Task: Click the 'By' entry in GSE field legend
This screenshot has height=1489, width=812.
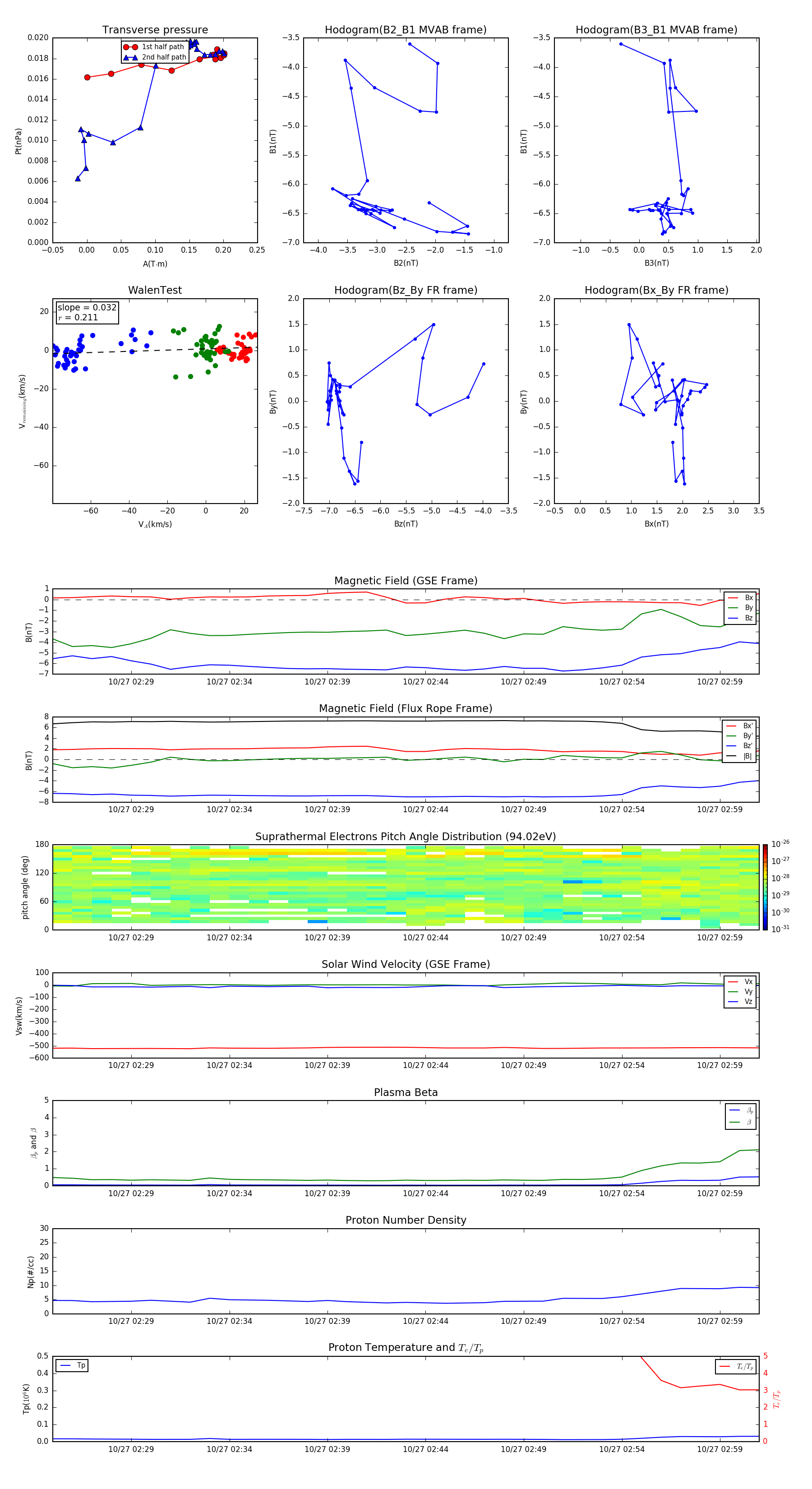Action: [740, 608]
